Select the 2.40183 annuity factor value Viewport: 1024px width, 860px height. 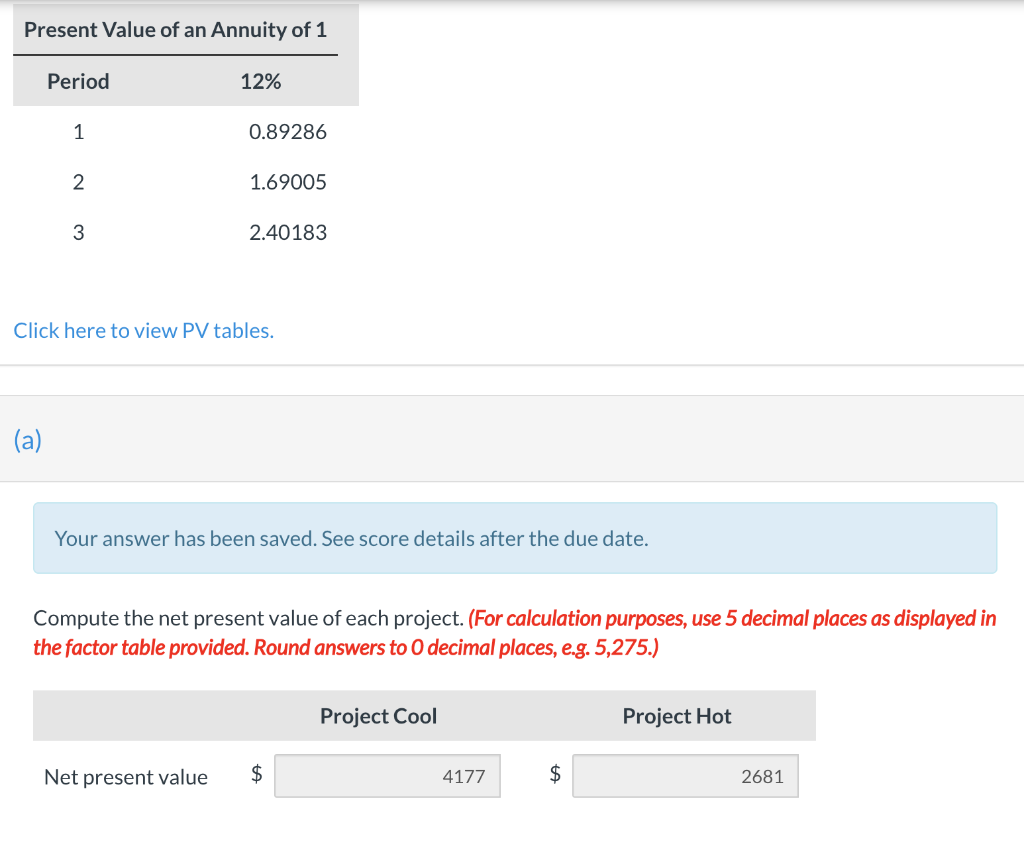(287, 232)
